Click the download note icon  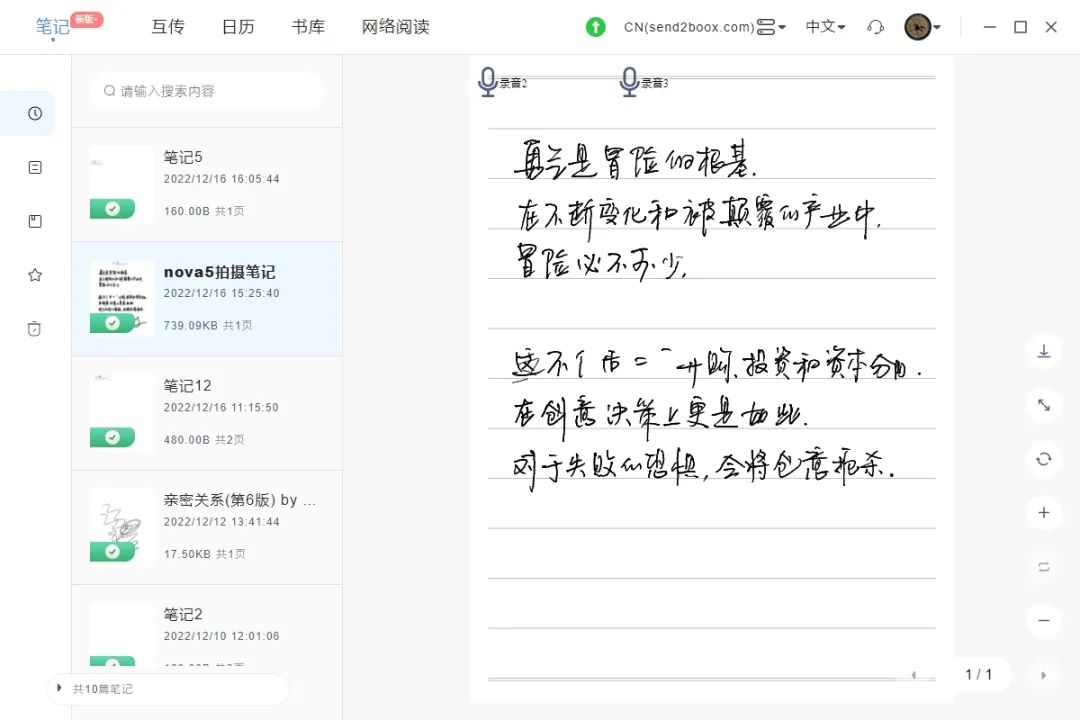1043,351
